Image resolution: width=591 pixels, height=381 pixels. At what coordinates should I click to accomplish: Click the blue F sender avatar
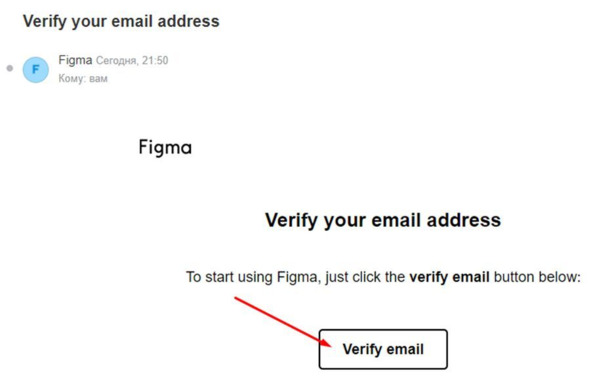pyautogui.click(x=36, y=69)
